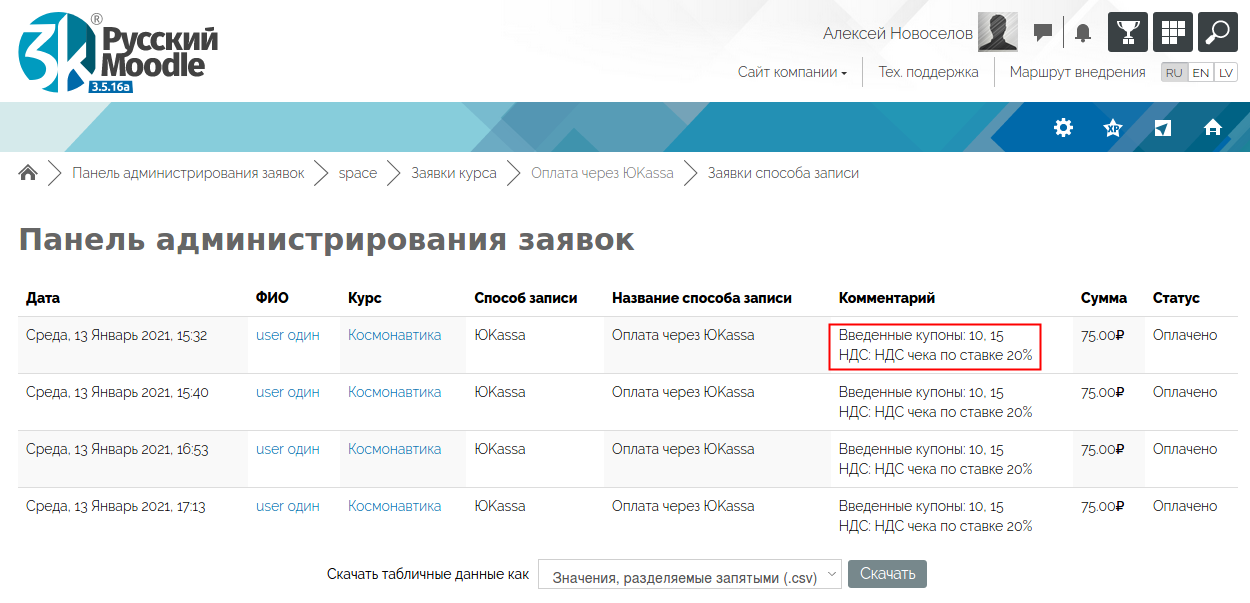This screenshot has width=1250, height=603.
Task: Expand the Сайт компании dropdown menu
Action: point(792,72)
